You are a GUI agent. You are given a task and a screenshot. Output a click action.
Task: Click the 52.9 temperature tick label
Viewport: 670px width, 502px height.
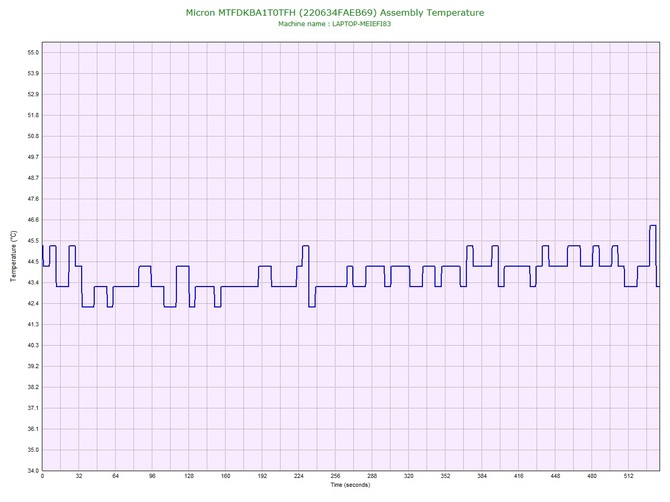pyautogui.click(x=33, y=94)
